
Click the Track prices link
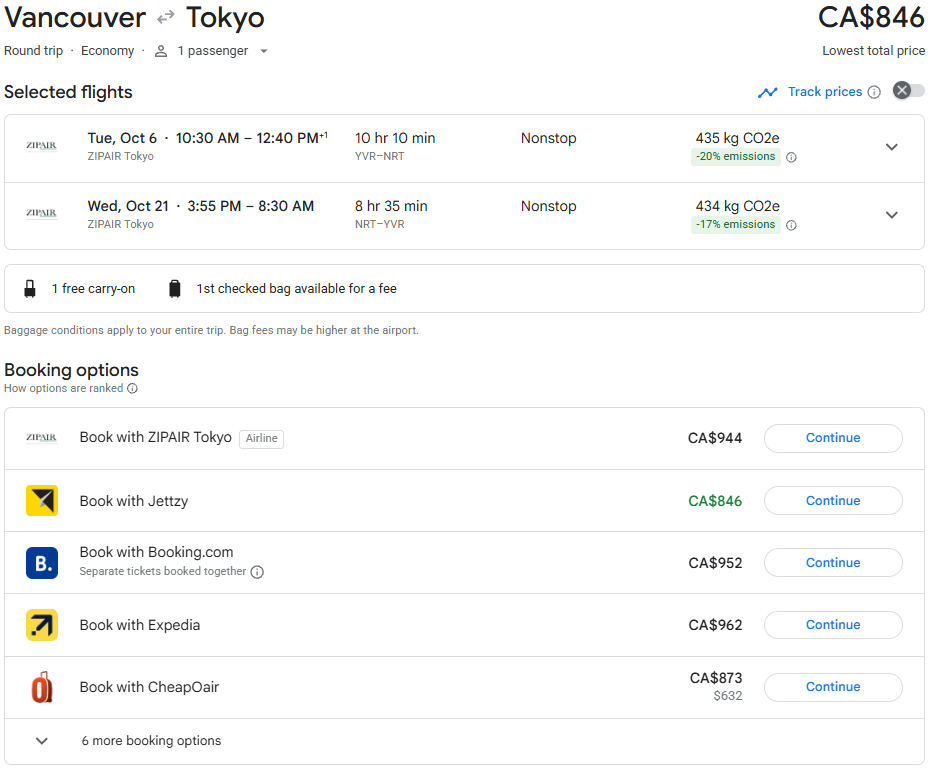825,92
